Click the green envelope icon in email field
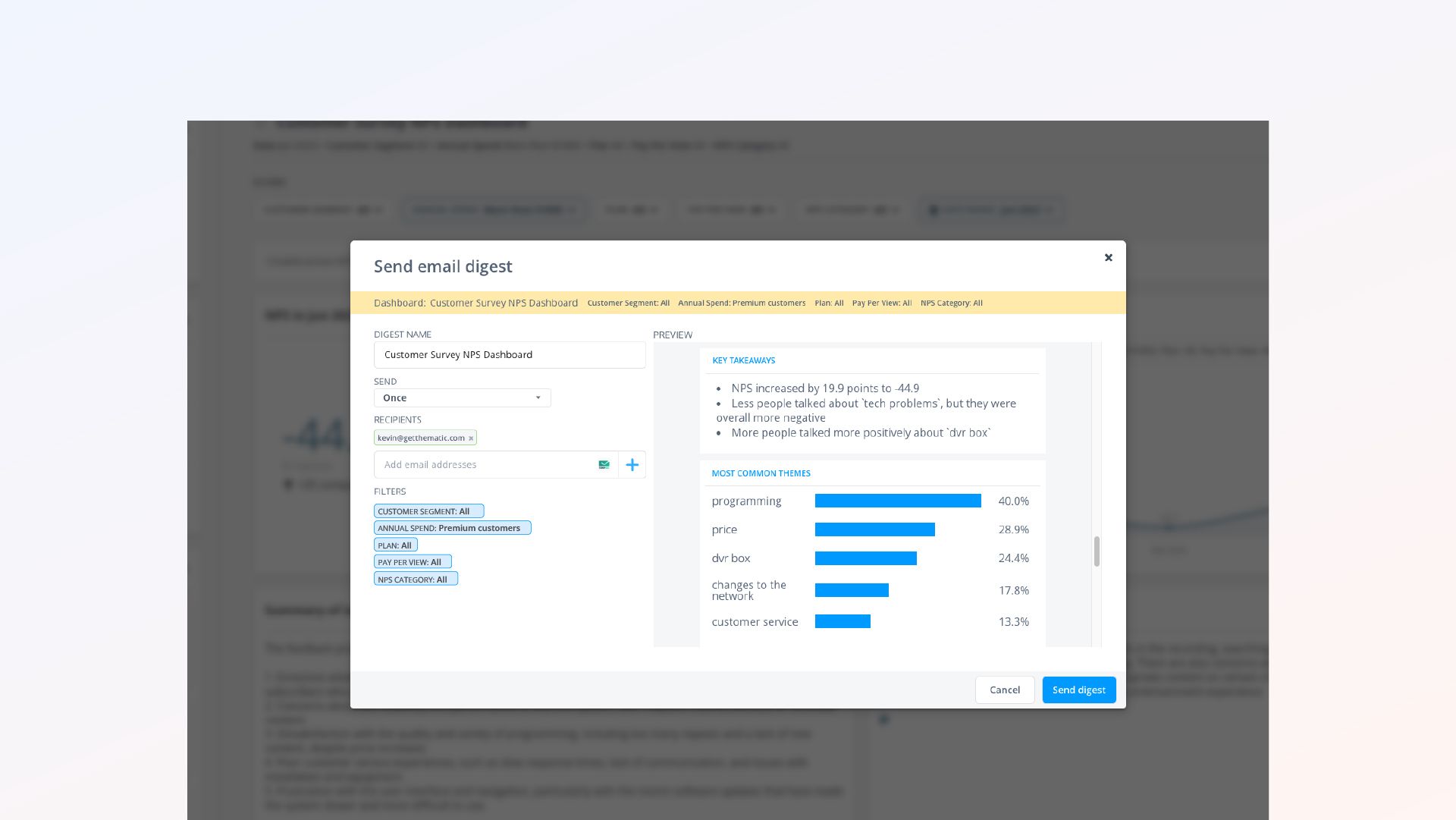The height and width of the screenshot is (820, 1456). [604, 465]
